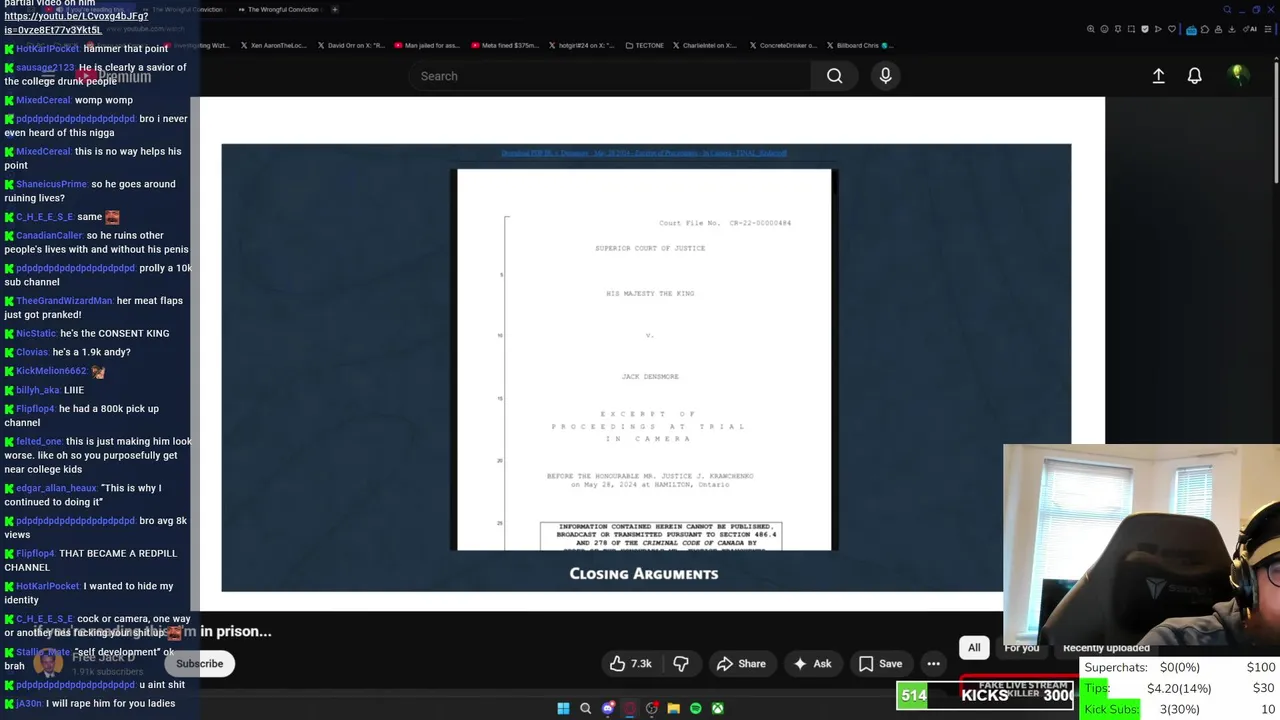Subscribe to the Free Jack D channel

click(200, 664)
